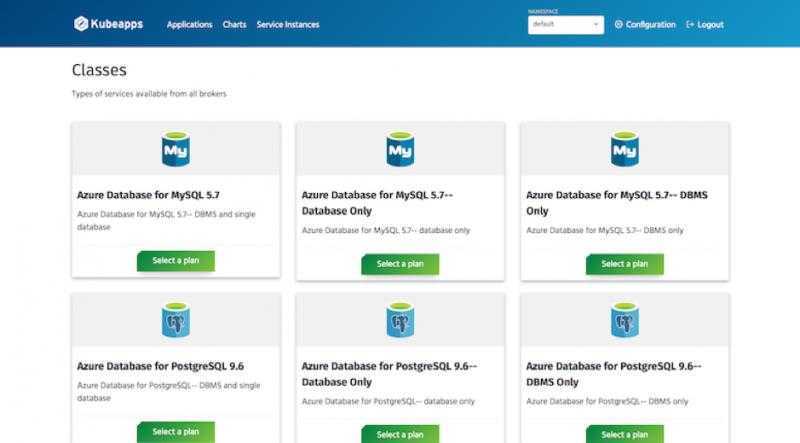The width and height of the screenshot is (800, 443).
Task: Click MySQL icon on the Database Only card
Action: (x=400, y=149)
